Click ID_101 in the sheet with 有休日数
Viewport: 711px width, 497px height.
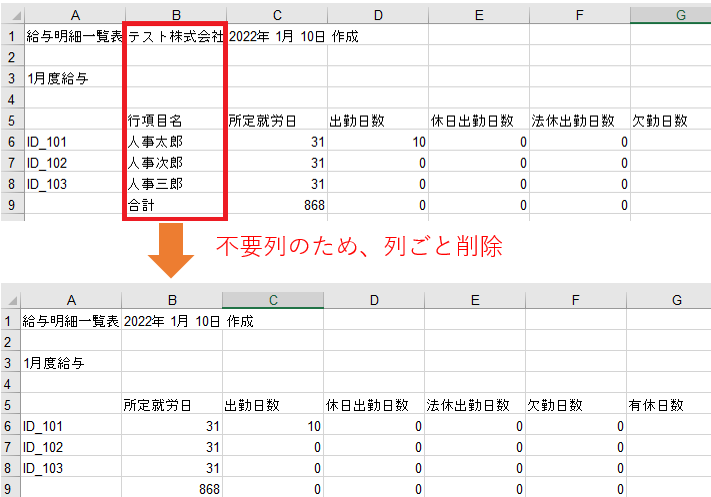click(71, 426)
